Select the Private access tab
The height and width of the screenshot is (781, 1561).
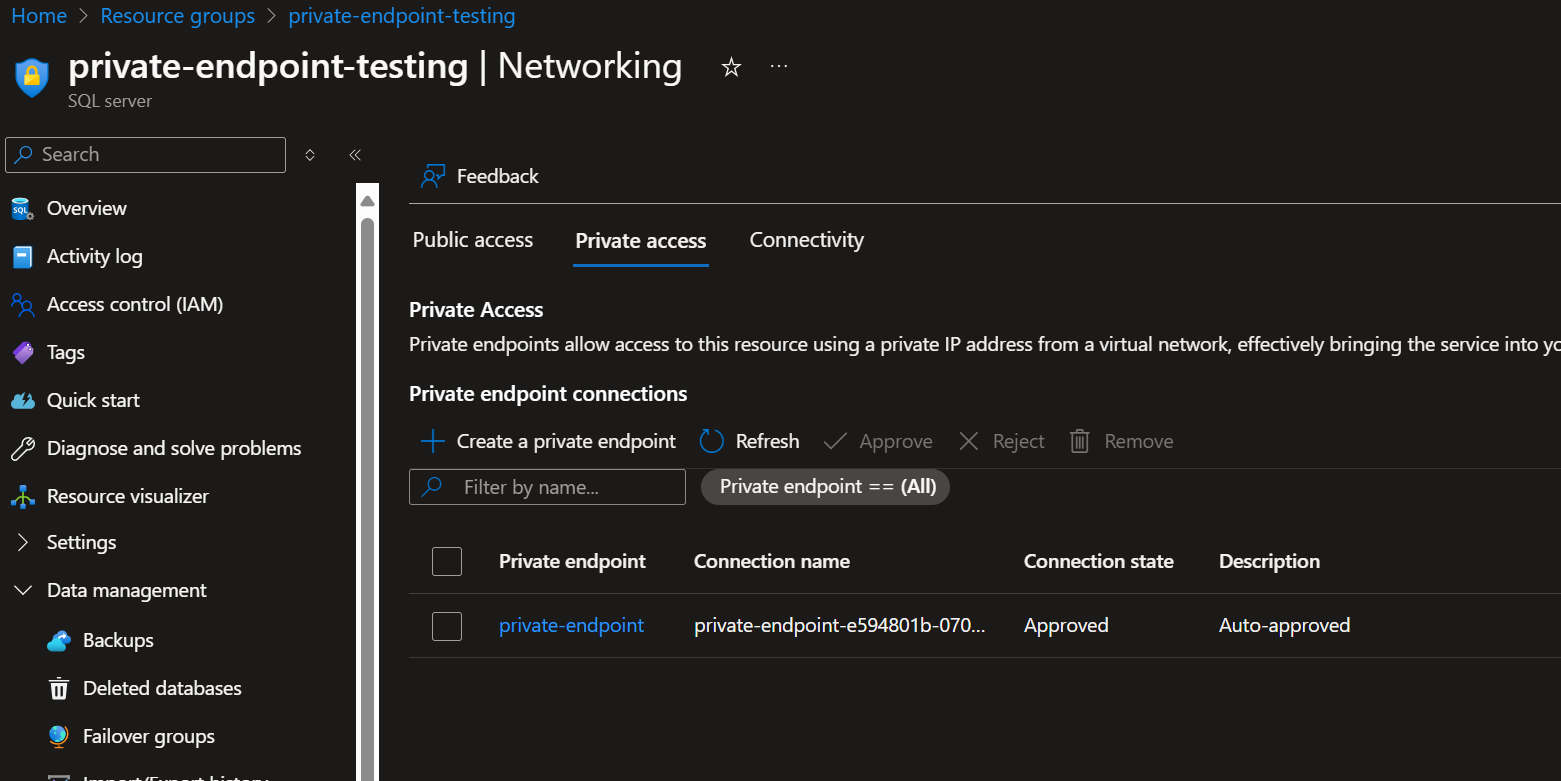[x=641, y=241]
